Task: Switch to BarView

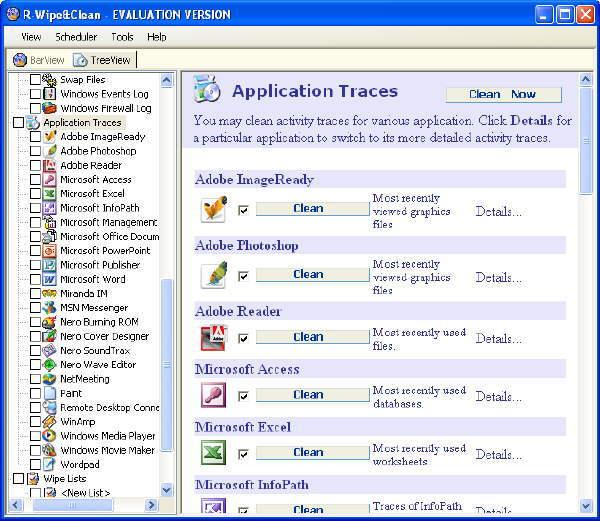Action: 39,60
